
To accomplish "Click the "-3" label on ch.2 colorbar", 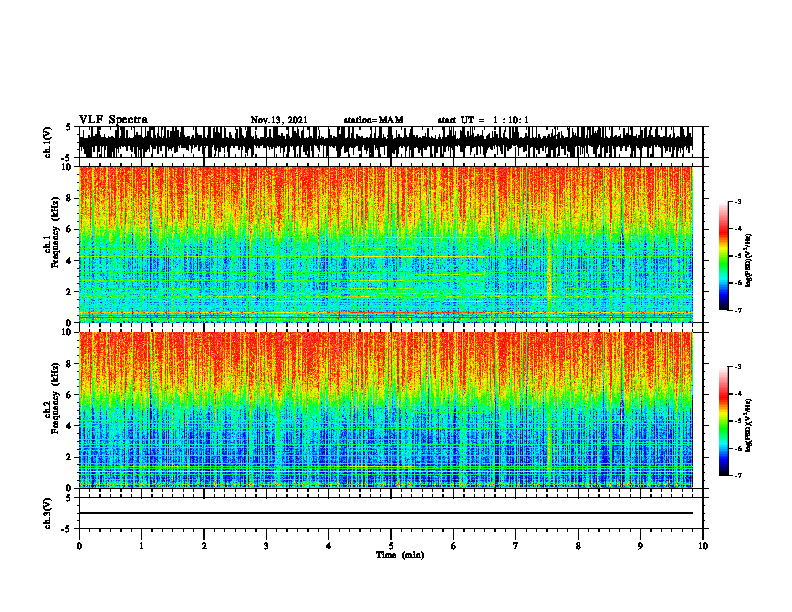I will pos(738,367).
